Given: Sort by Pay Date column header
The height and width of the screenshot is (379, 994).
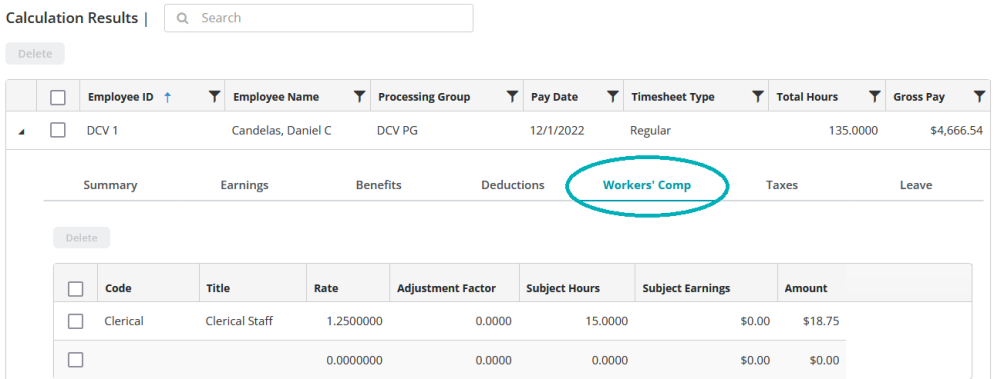Looking at the screenshot, I should coord(554,97).
